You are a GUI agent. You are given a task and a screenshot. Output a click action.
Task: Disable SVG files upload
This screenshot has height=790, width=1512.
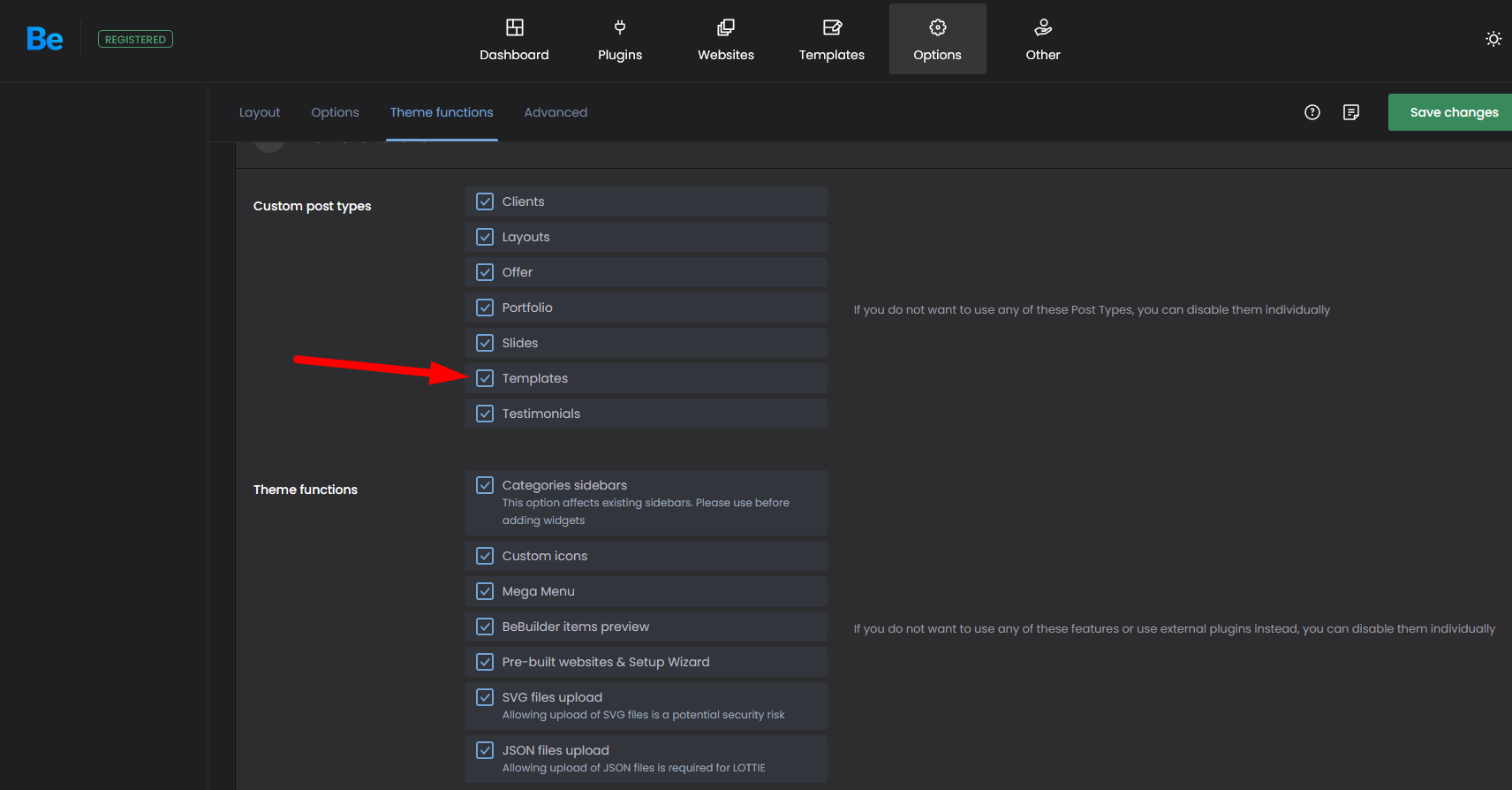[x=485, y=697]
